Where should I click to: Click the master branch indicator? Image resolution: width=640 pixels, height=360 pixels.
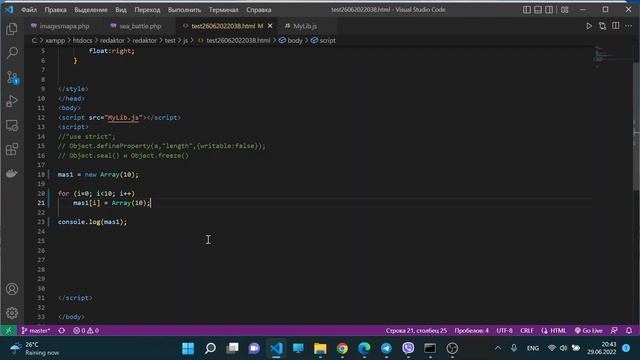point(36,331)
